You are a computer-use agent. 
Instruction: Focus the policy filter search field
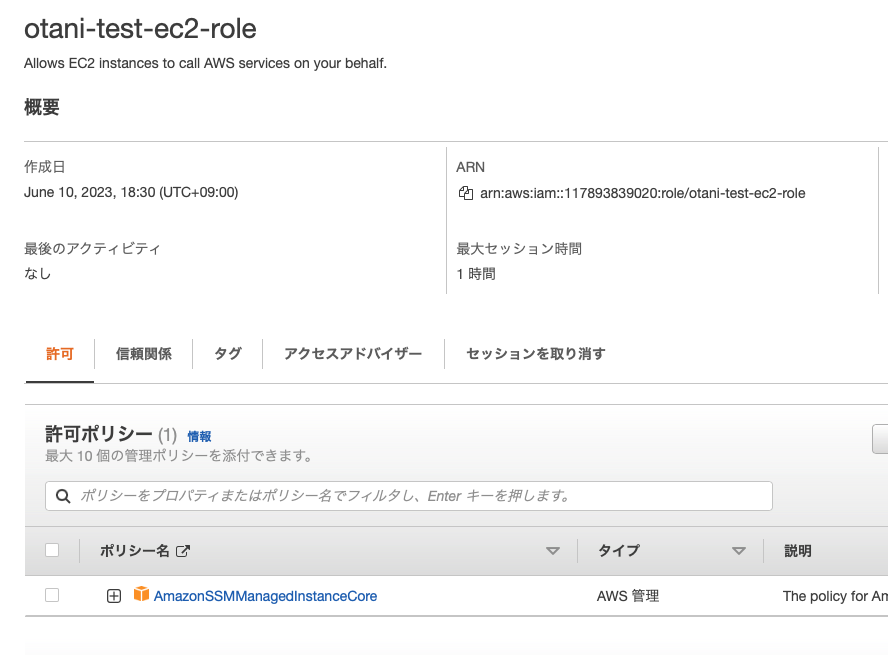tap(420, 496)
